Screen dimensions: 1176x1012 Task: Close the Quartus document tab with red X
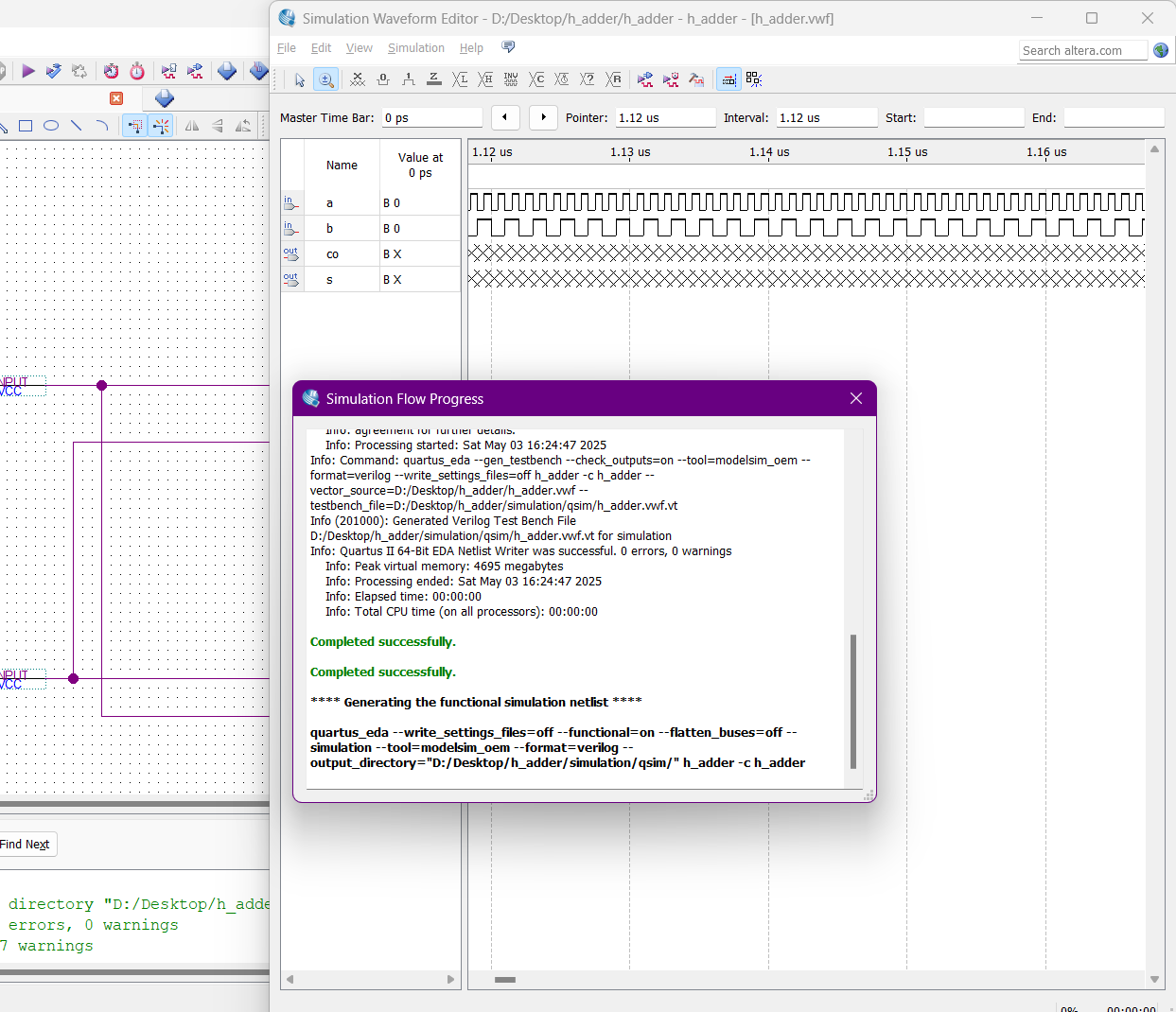pyautogui.click(x=116, y=98)
